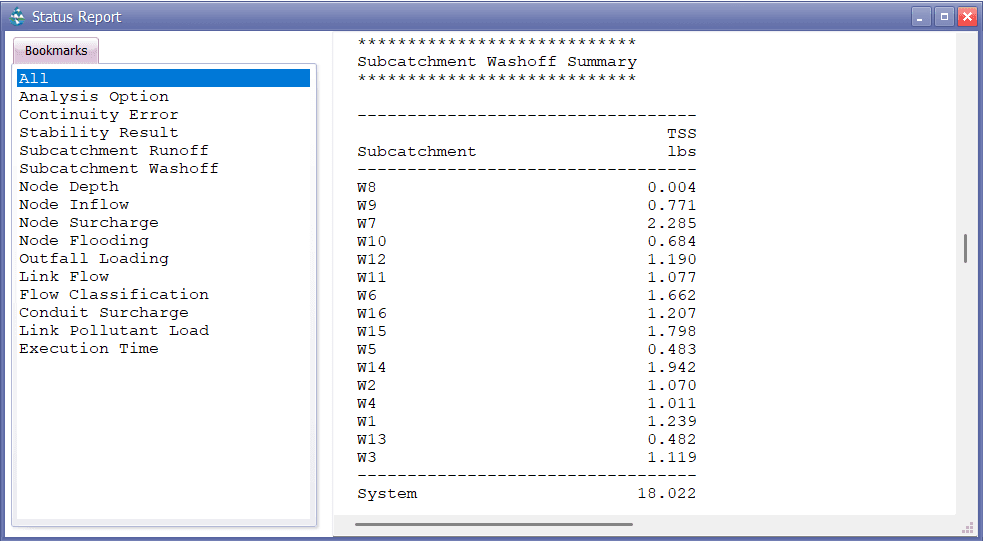This screenshot has width=984, height=541.
Task: Select Subcatchment Washoff bookmark
Action: point(118,169)
